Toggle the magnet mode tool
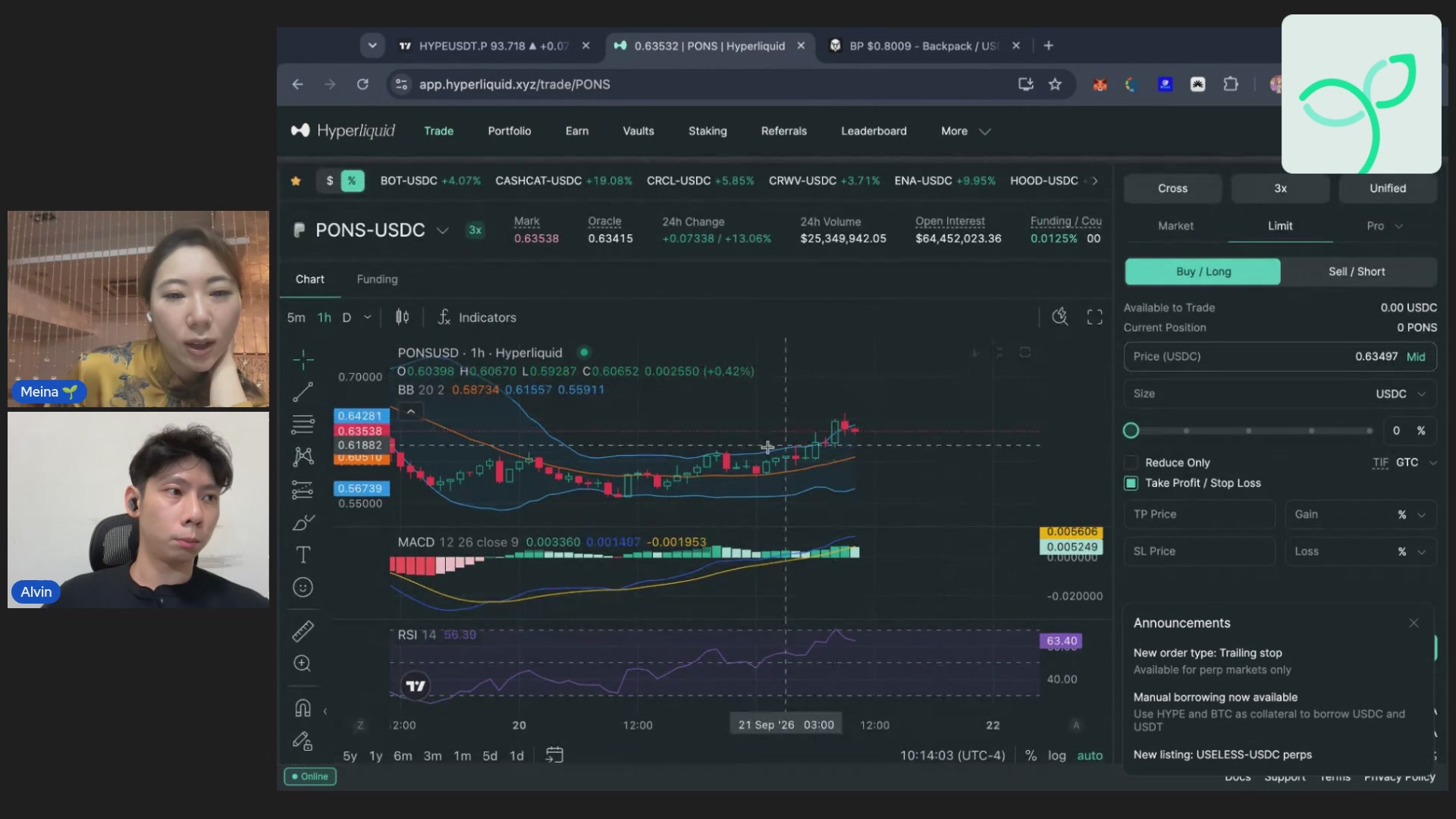Screen dimensions: 1456x819 coord(303,708)
